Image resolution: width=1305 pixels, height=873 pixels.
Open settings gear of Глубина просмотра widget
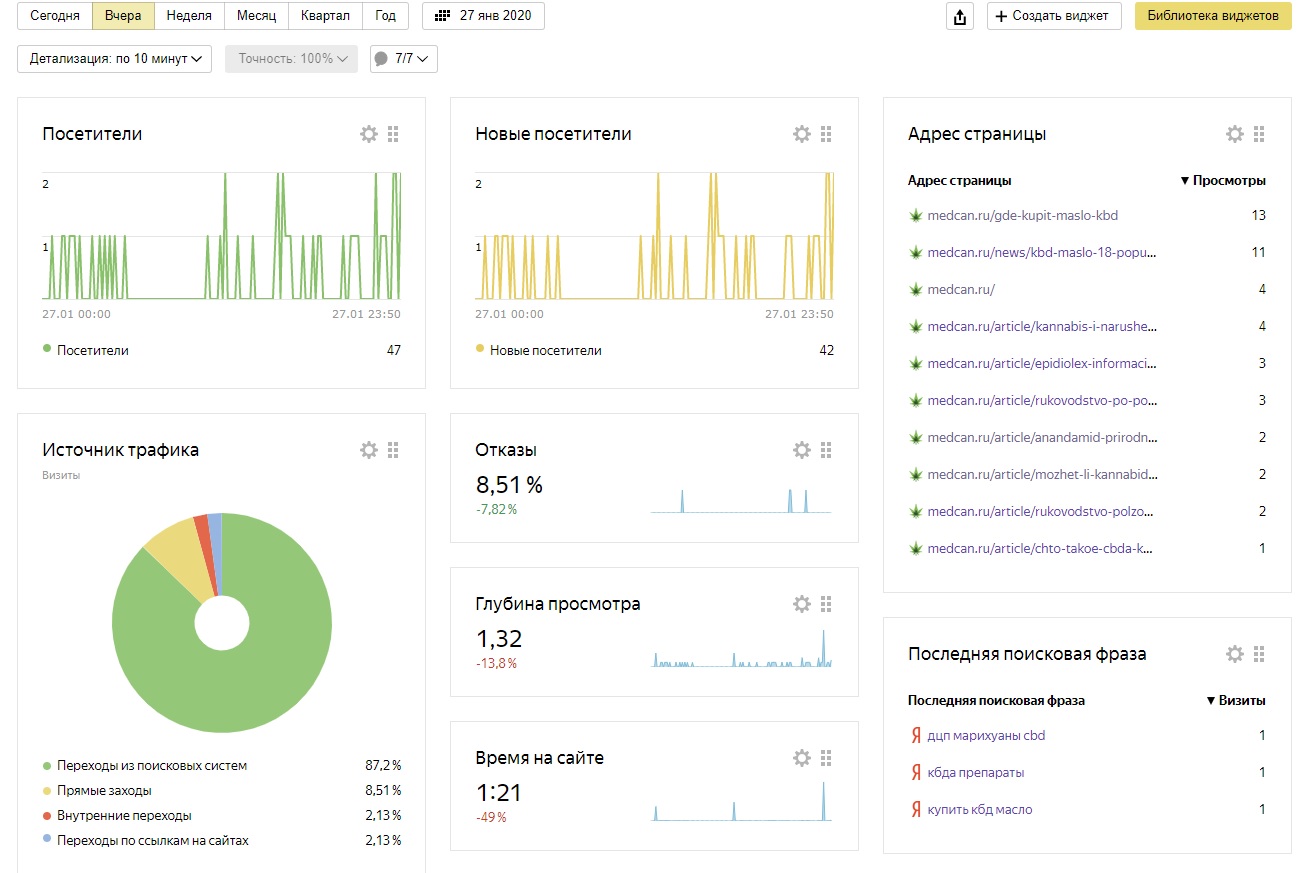802,604
